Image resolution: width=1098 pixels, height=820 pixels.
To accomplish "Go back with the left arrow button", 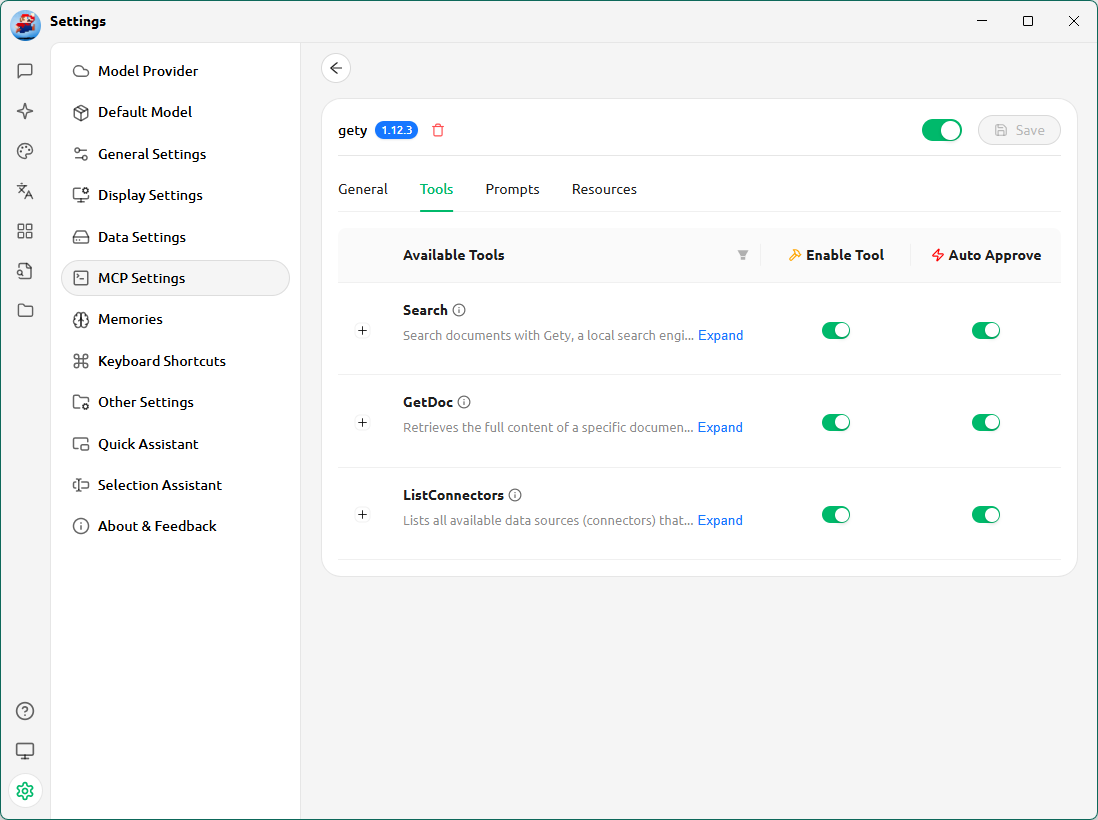I will coord(336,68).
